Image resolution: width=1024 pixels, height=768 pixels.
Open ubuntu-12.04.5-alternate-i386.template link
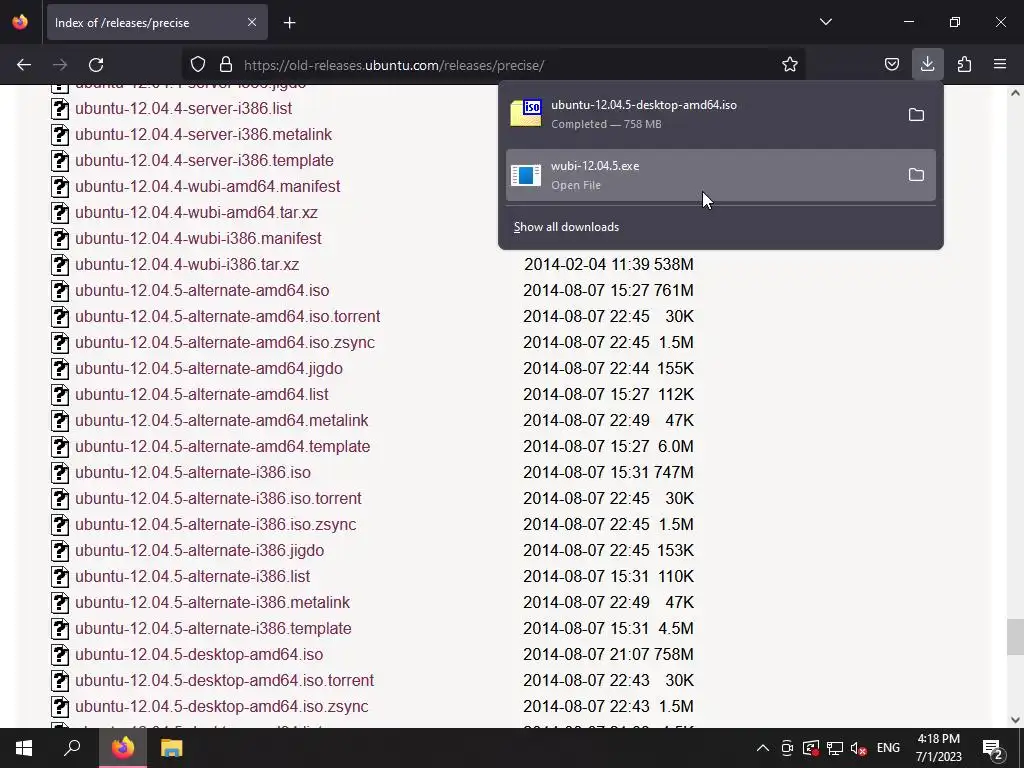[x=213, y=628]
